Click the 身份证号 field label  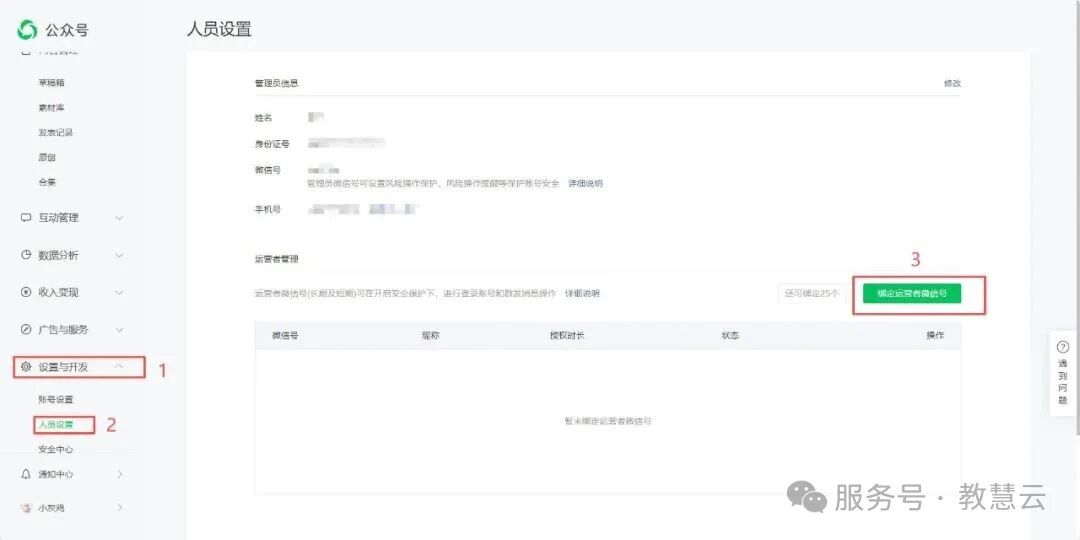click(272, 144)
